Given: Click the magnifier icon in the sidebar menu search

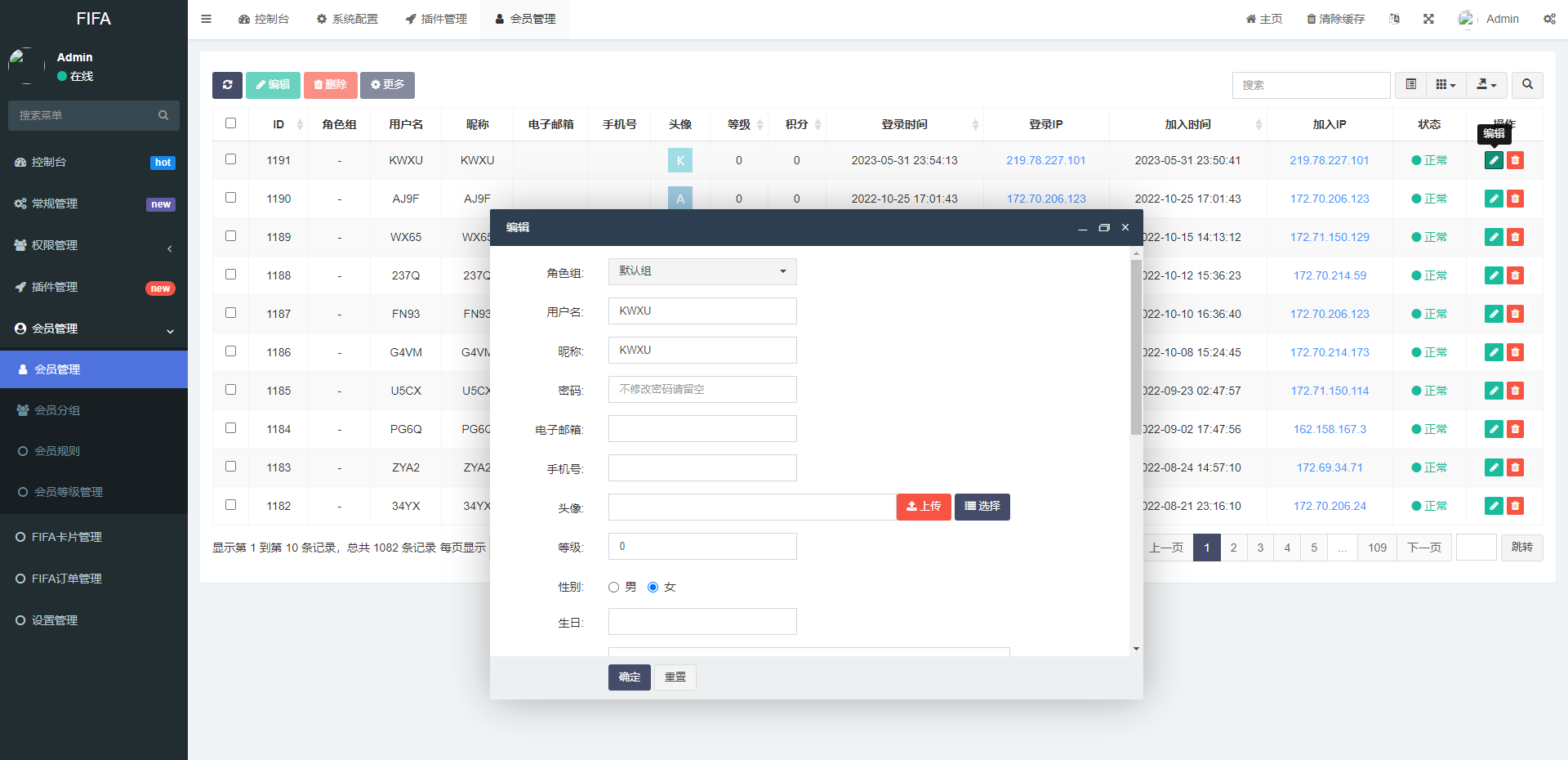Looking at the screenshot, I should pyautogui.click(x=163, y=115).
